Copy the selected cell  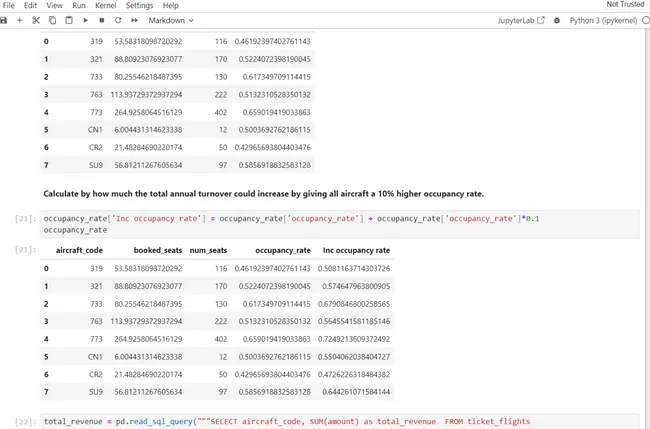pyautogui.click(x=53, y=20)
